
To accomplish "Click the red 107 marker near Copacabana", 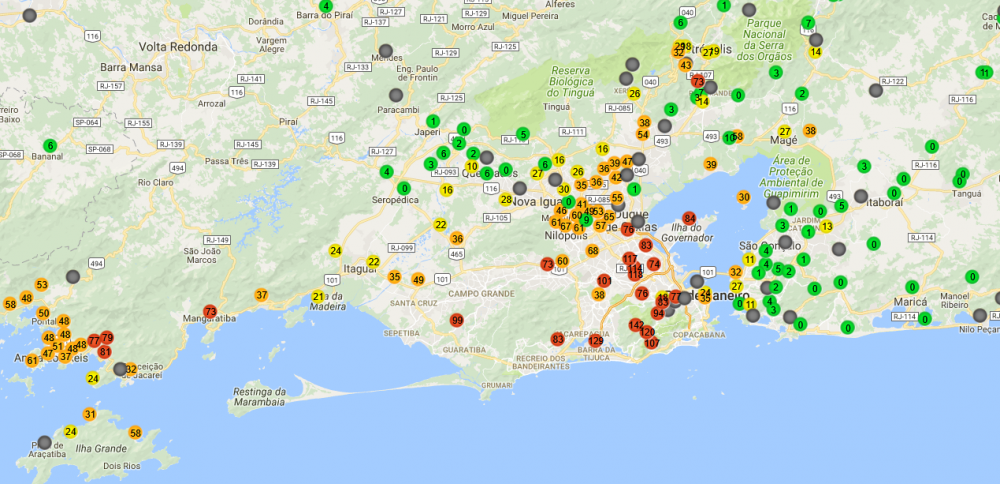I will (652, 343).
